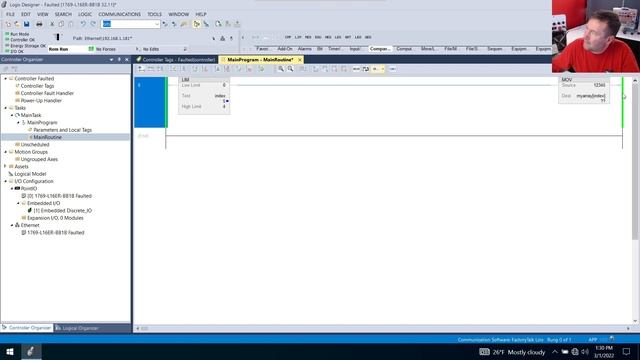This screenshot has width=640, height=360.
Task: Switch to Controller Tags editor tab
Action: pos(176,60)
